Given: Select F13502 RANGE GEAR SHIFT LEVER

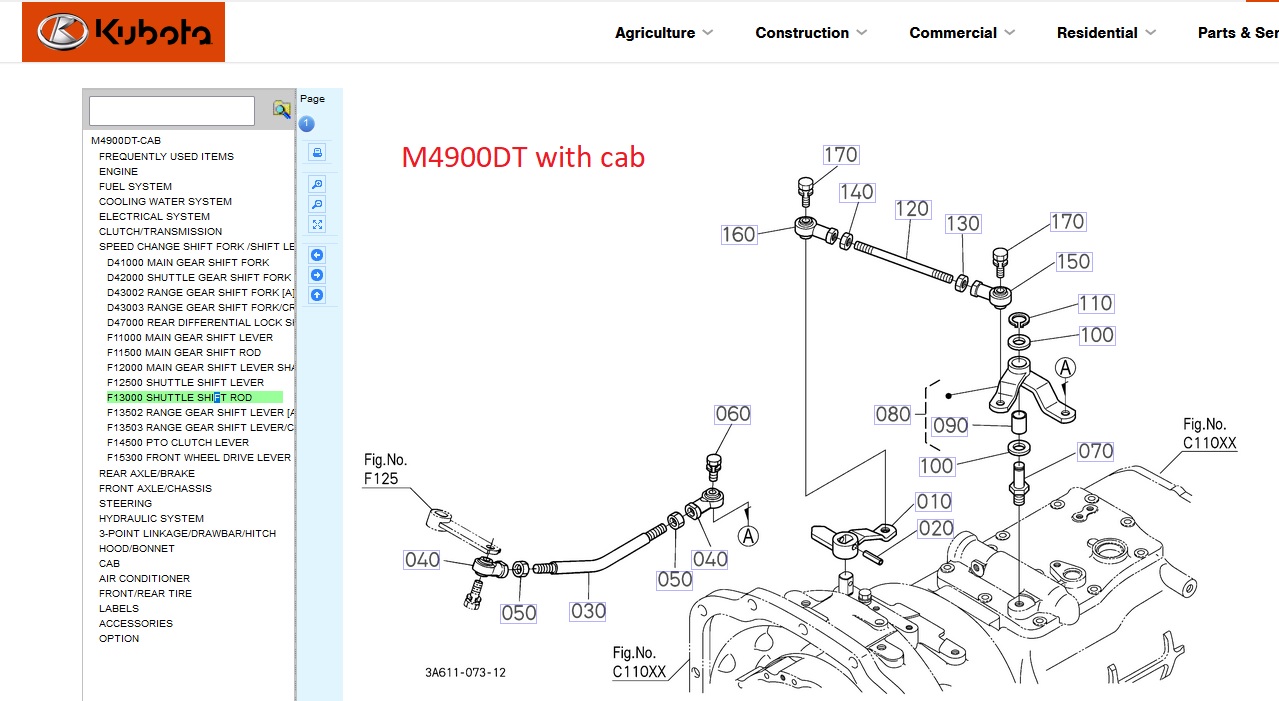Looking at the screenshot, I should [x=200, y=412].
